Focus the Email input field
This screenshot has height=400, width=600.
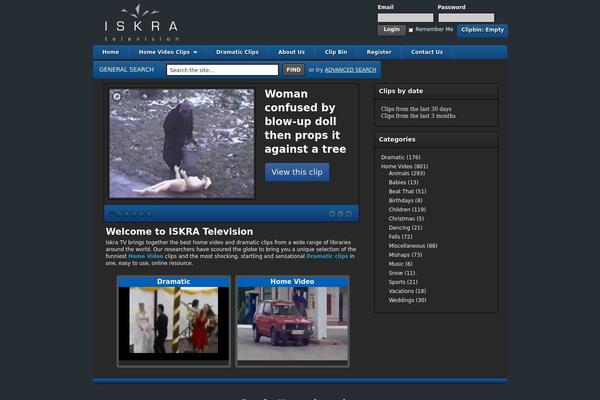(x=406, y=18)
